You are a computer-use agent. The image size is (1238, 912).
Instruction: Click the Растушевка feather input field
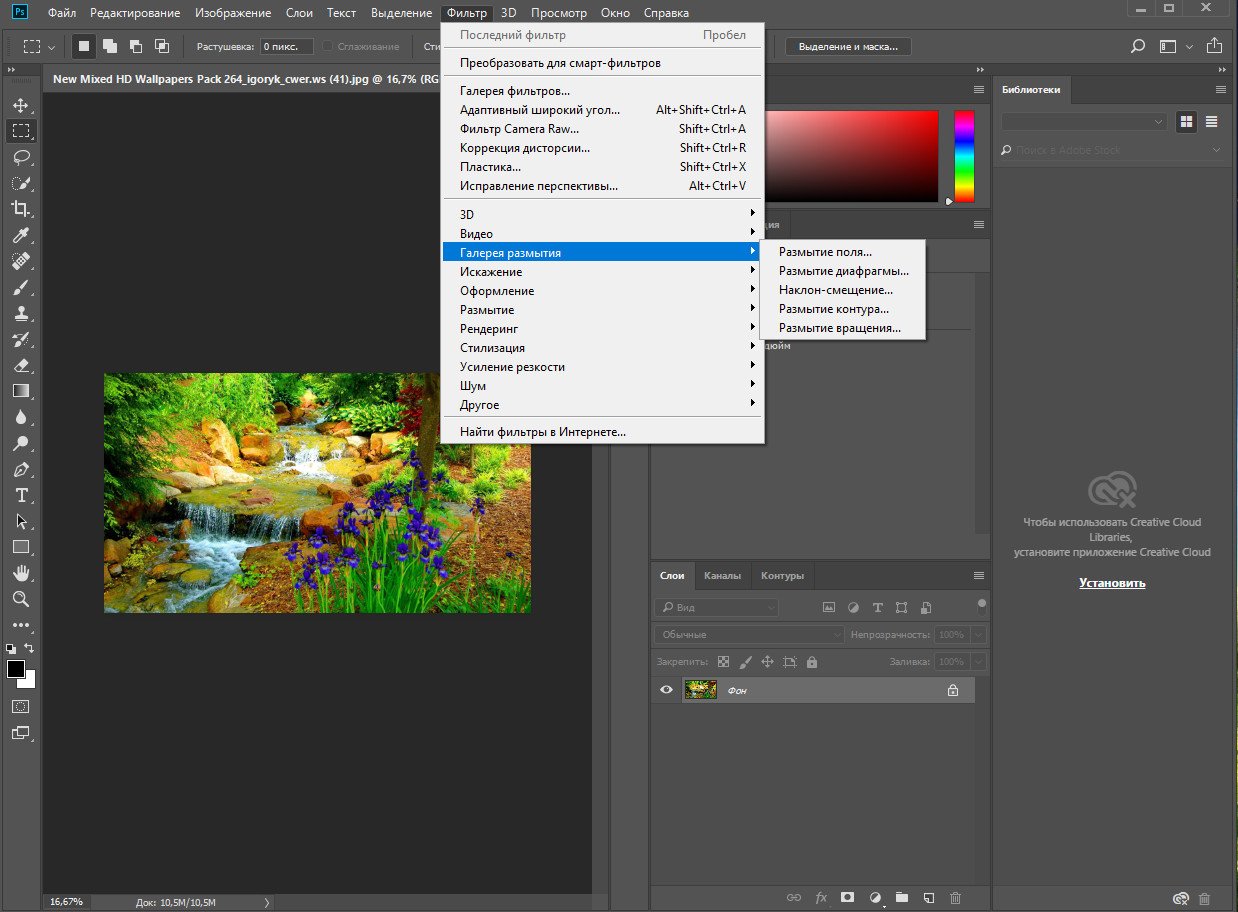point(286,46)
